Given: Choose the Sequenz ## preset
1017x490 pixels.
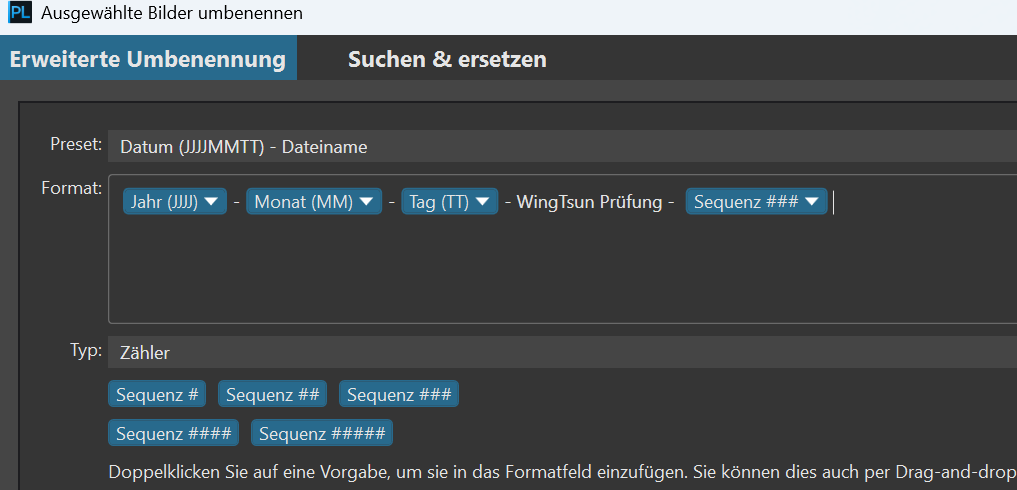Looking at the screenshot, I should coord(273,394).
